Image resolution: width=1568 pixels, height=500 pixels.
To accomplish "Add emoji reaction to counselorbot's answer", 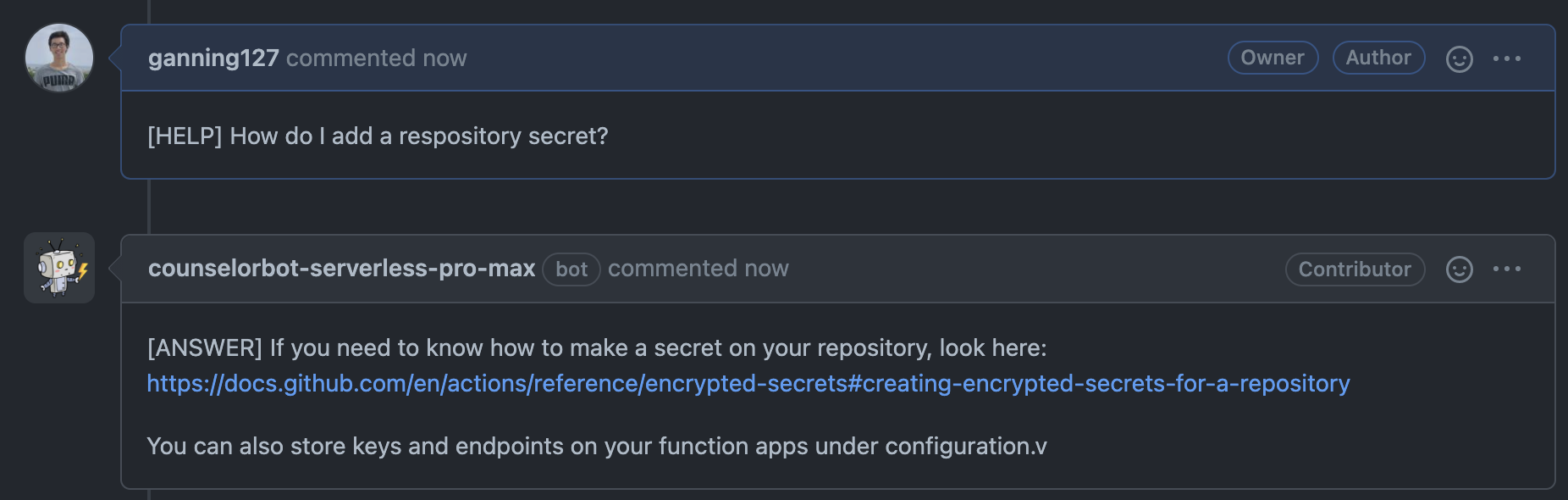I will pyautogui.click(x=1459, y=269).
